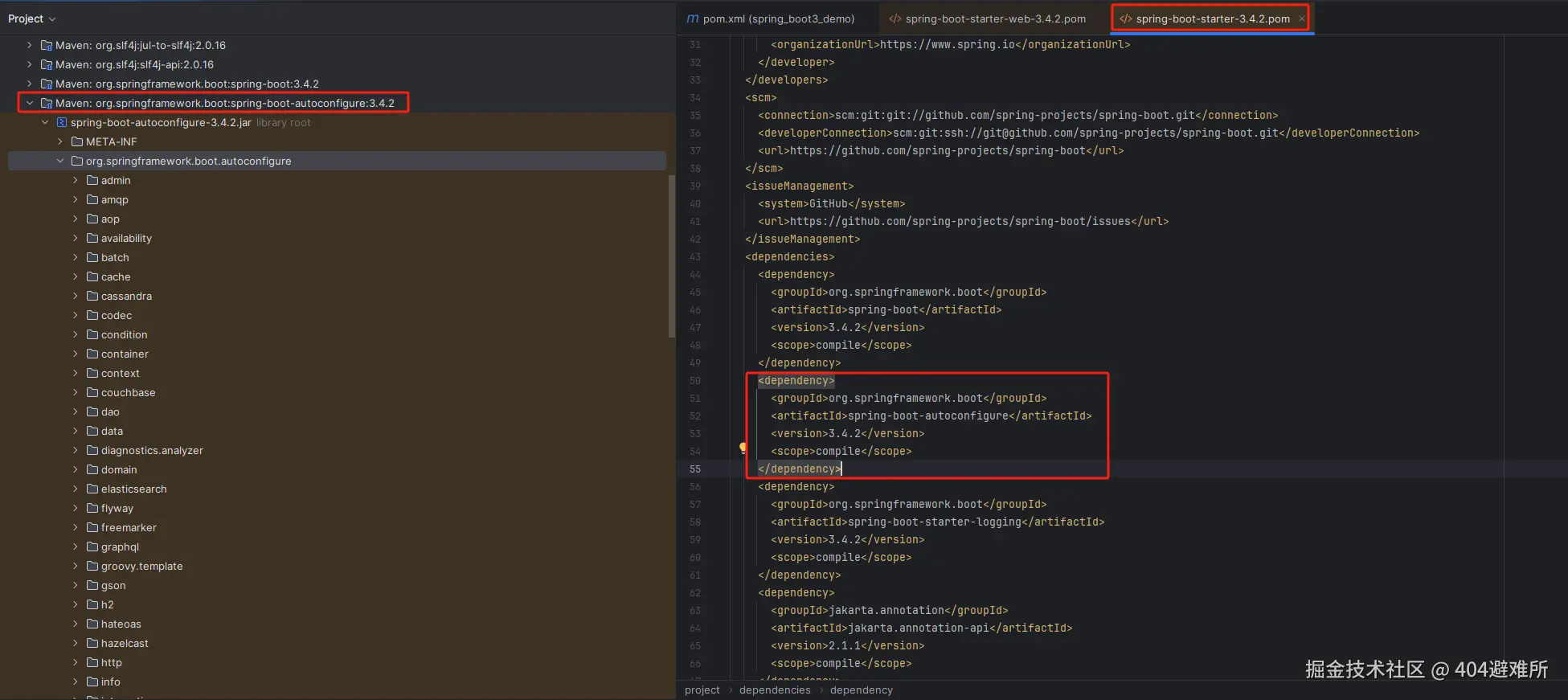Click the Maven icon on pom.xml tab
Viewport: 1568px width, 700px height.
[693, 18]
